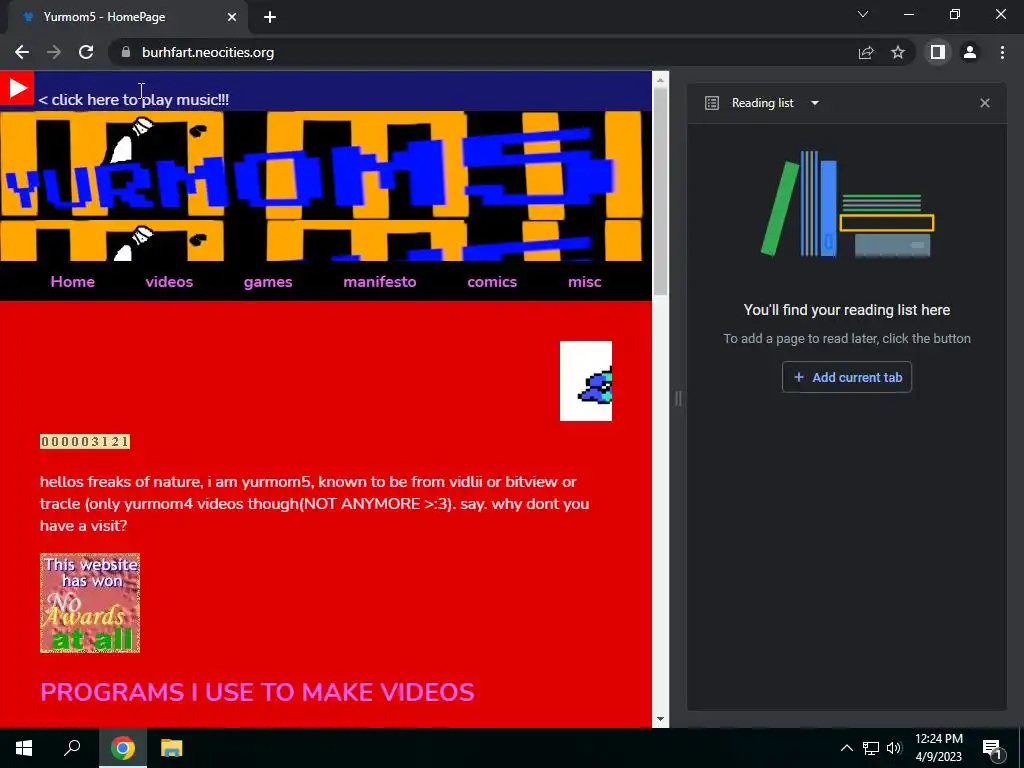Open the notification center icon

coord(992,748)
